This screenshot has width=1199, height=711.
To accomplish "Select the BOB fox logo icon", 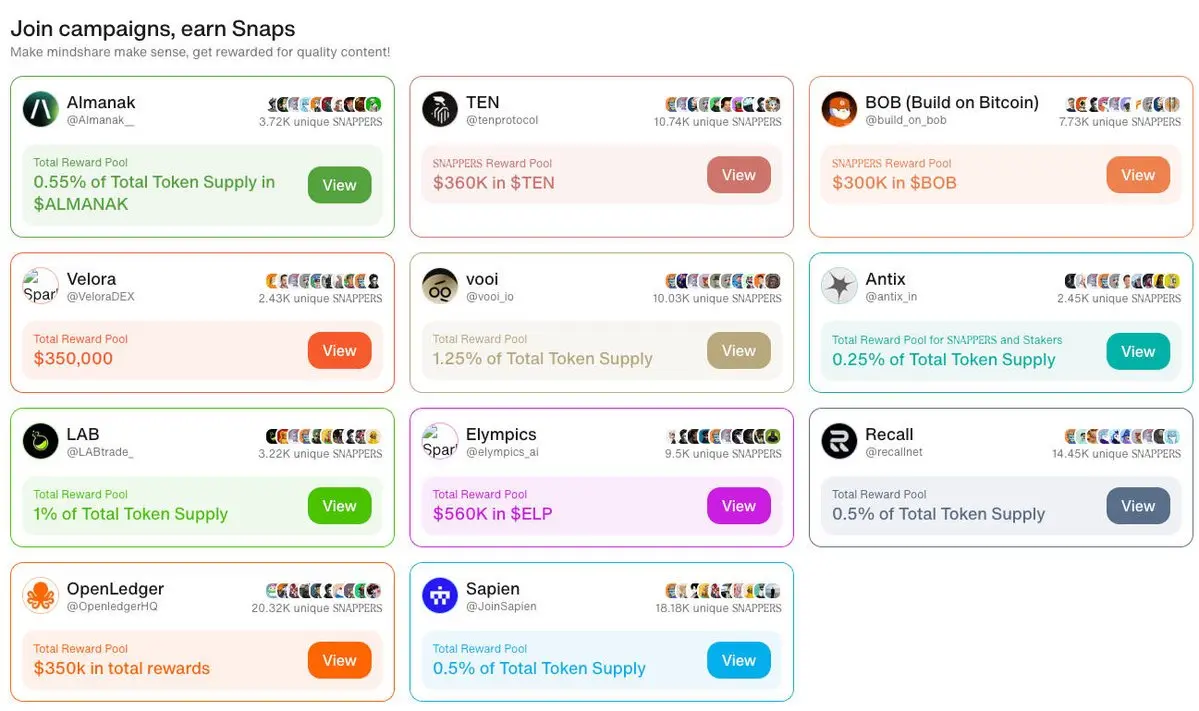I will coord(839,109).
